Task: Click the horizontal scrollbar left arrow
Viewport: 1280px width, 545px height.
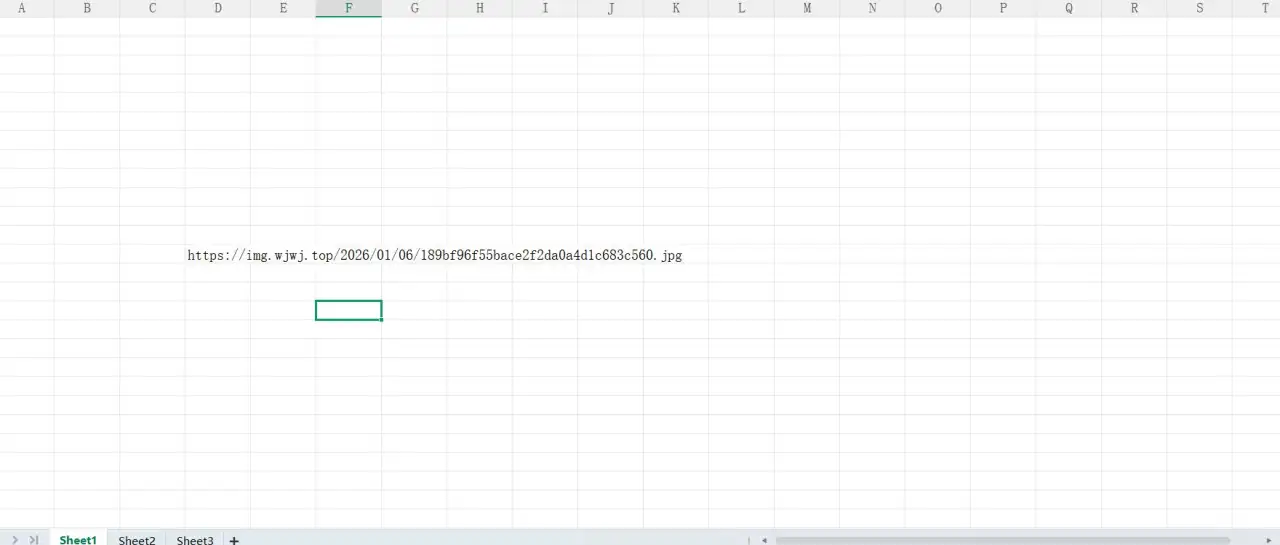Action: pos(765,540)
